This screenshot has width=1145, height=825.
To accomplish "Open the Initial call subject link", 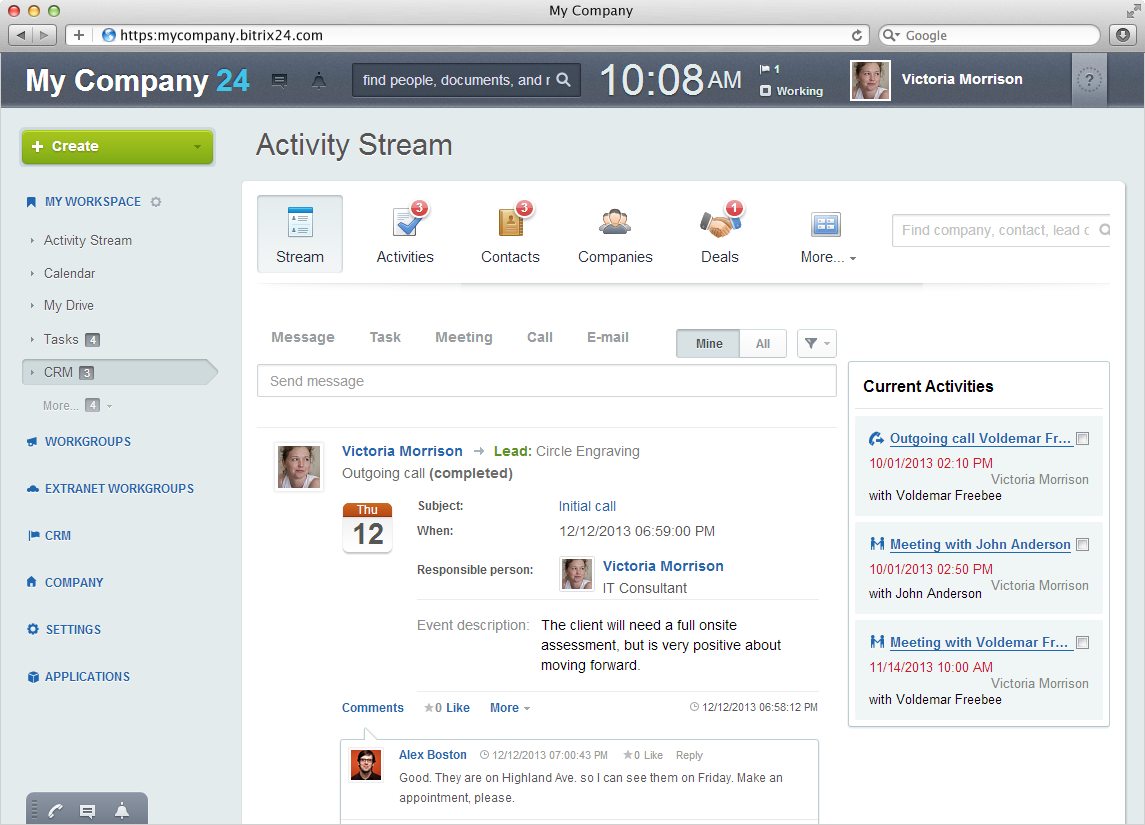I will (x=587, y=506).
